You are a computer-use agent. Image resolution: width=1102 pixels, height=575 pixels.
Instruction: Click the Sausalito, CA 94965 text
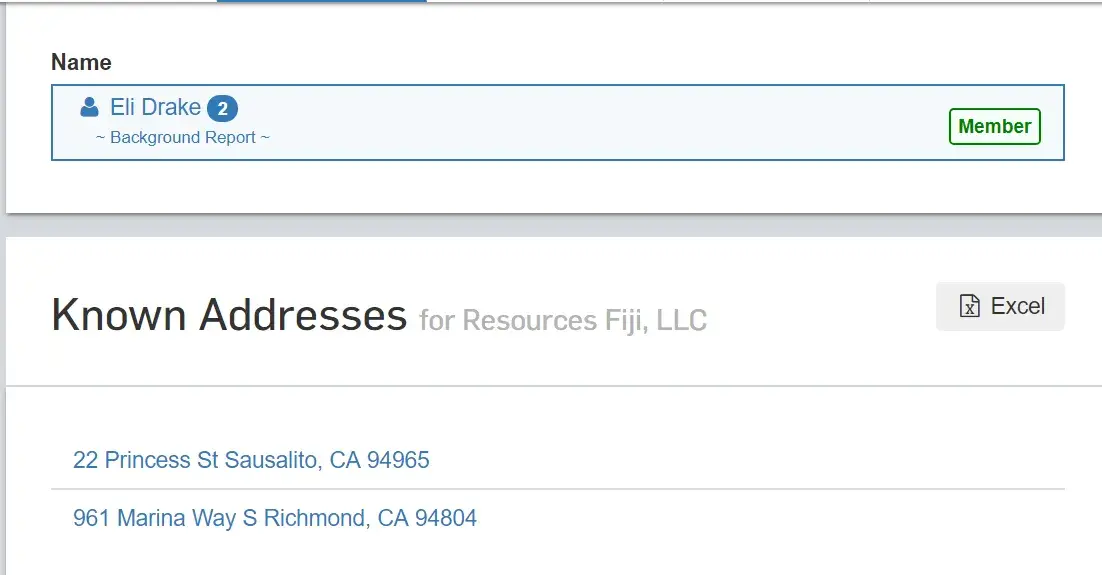tap(327, 460)
